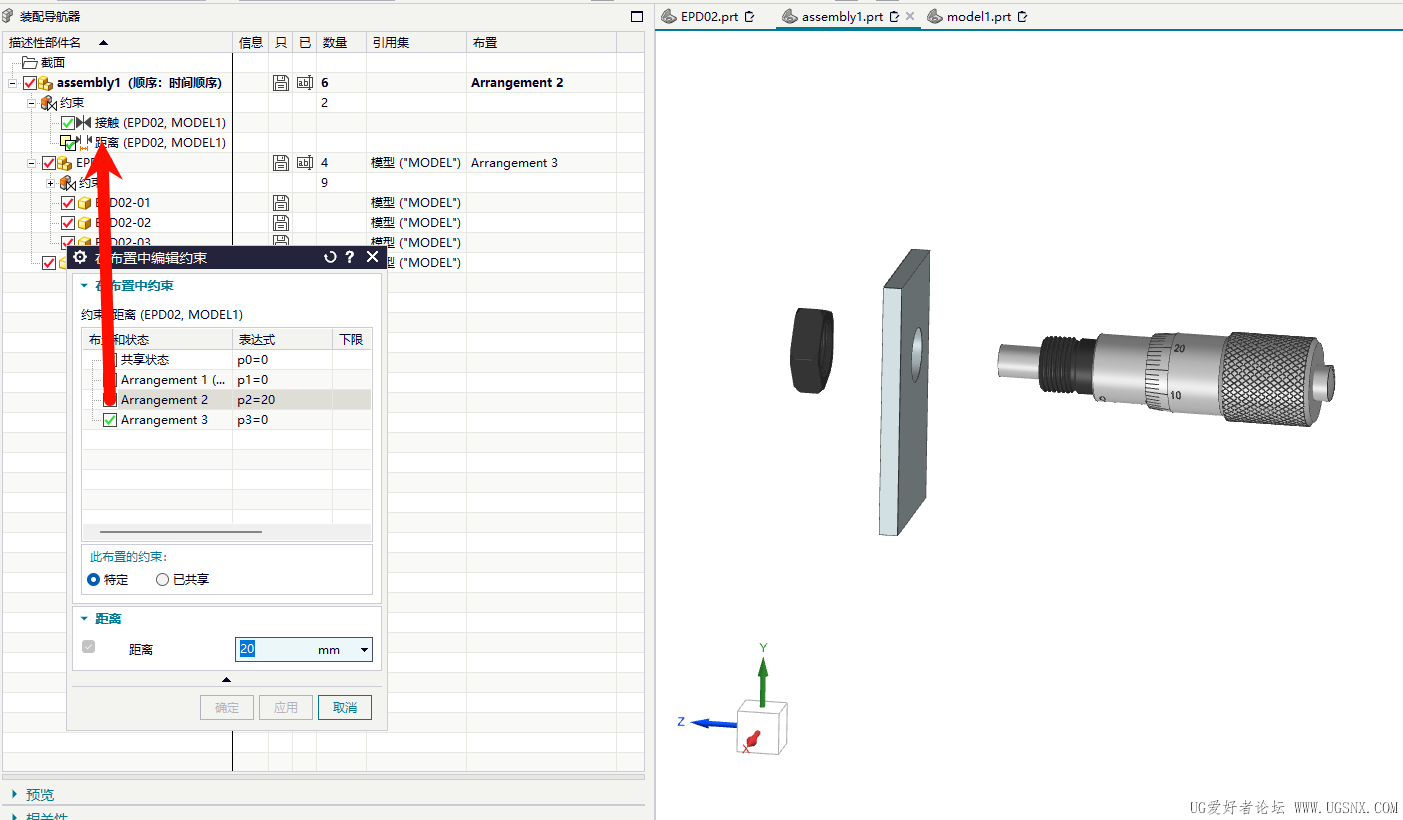Reset the edit constraint dialog

click(330, 257)
